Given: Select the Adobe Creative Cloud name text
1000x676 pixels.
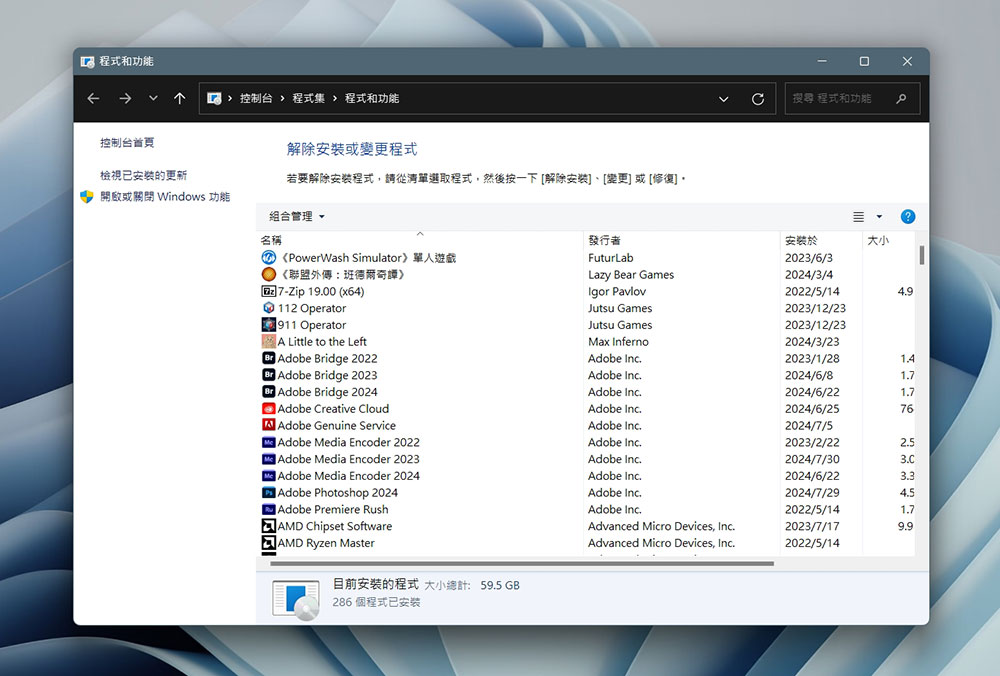Looking at the screenshot, I should (333, 409).
